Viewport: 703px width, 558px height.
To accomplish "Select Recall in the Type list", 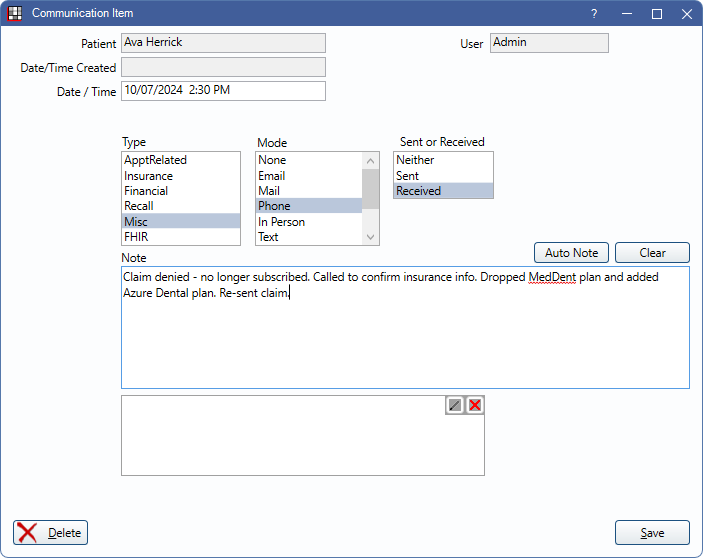I will [x=139, y=206].
